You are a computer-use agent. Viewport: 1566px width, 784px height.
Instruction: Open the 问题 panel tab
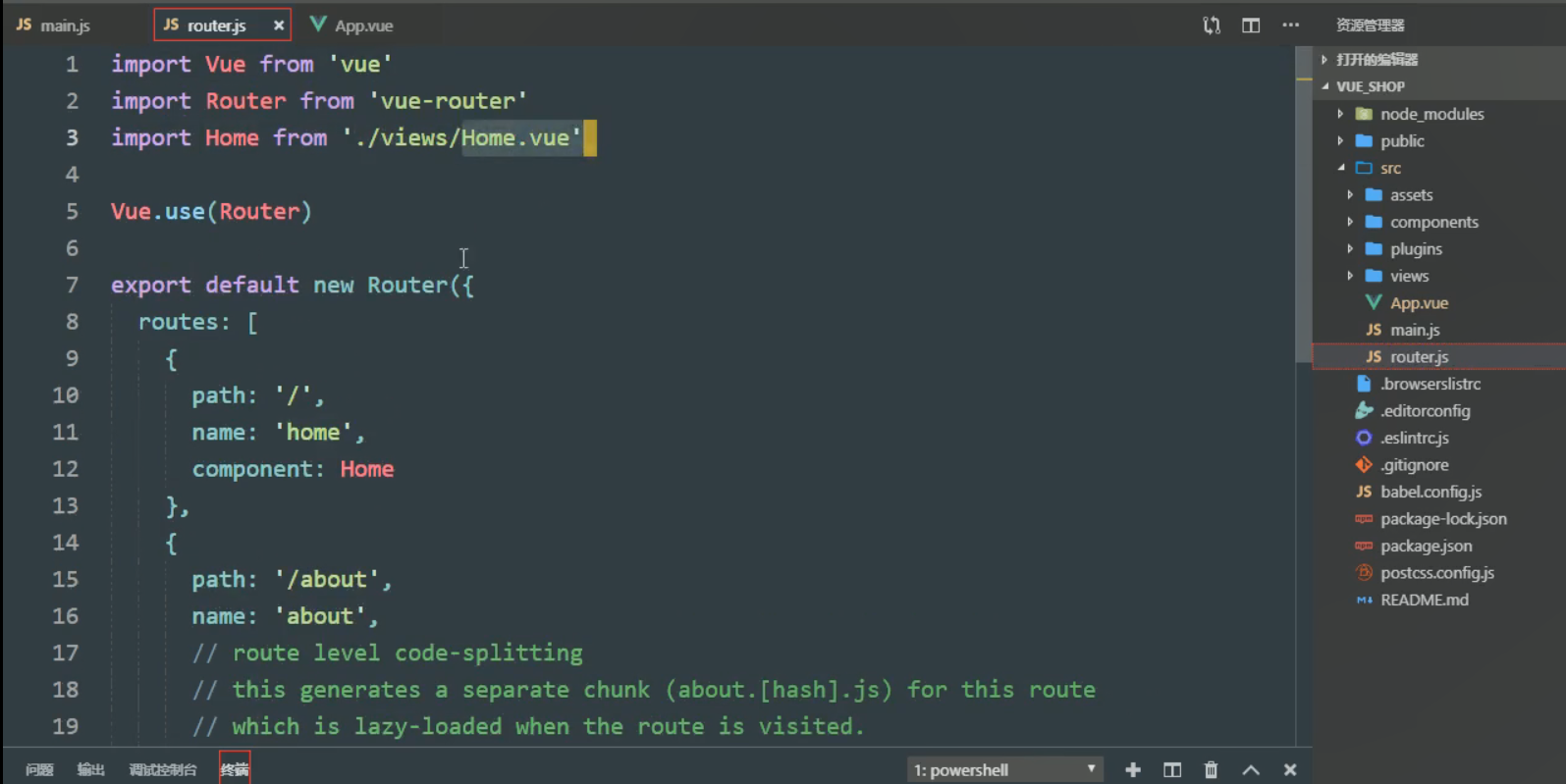click(x=39, y=770)
